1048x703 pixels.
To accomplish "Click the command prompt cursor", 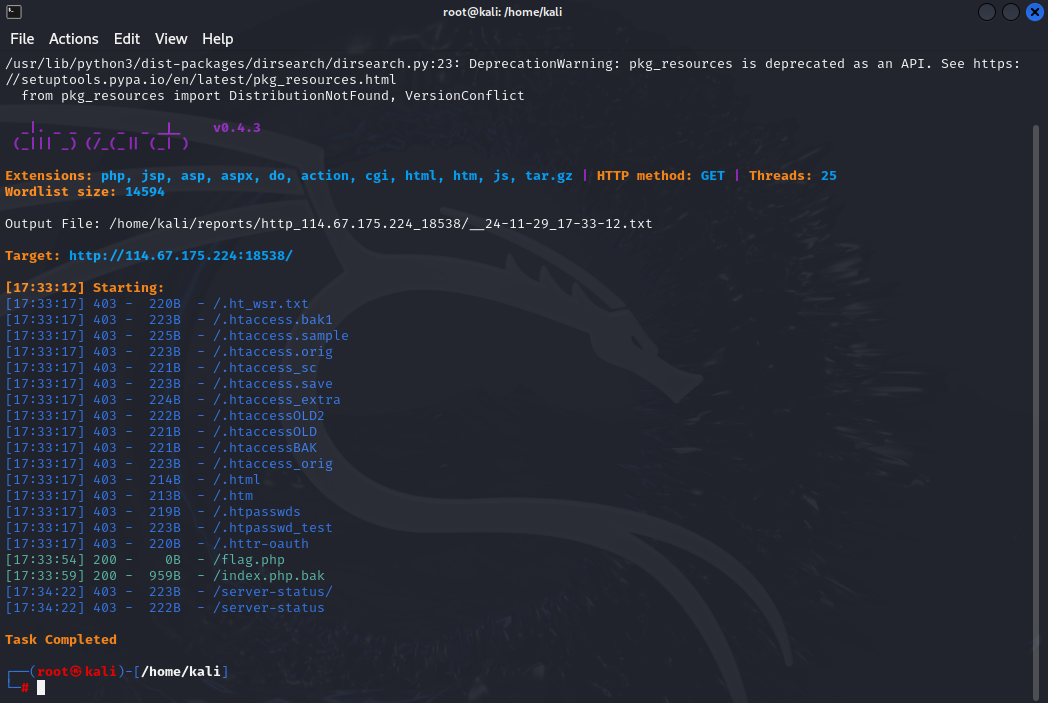I will click(41, 688).
